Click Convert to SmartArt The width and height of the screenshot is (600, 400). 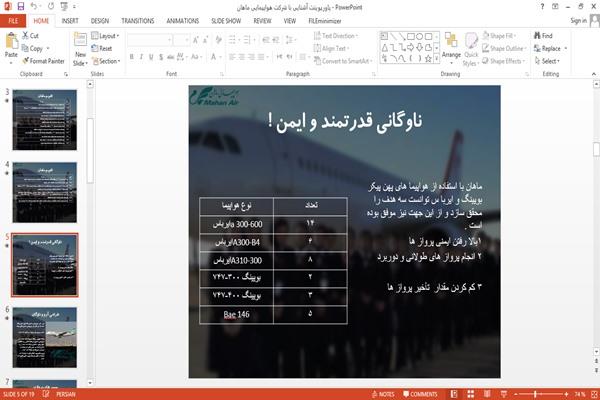343,61
